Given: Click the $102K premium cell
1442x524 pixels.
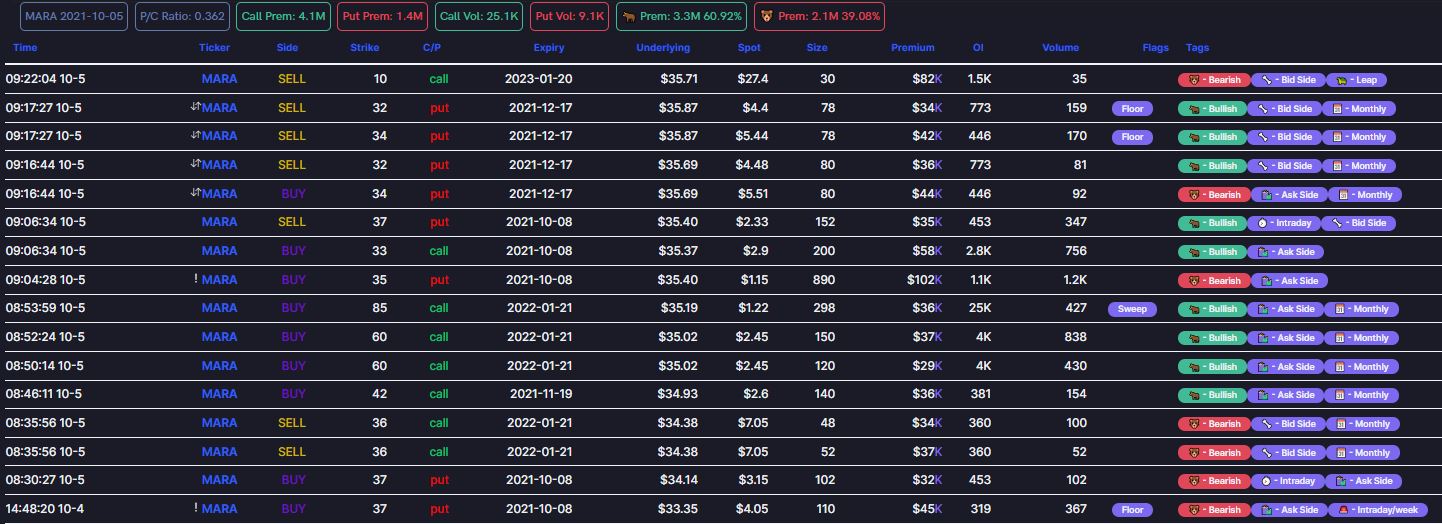Looking at the screenshot, I should pyautogui.click(x=924, y=280).
